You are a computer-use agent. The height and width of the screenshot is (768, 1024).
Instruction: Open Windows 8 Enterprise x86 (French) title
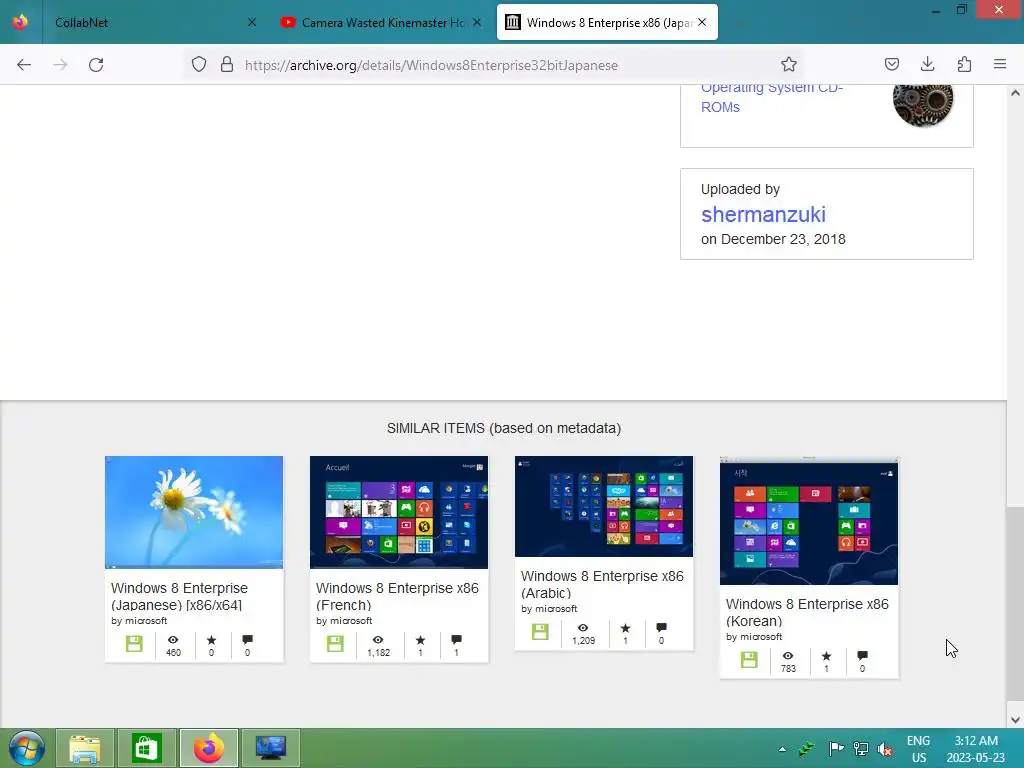pyautogui.click(x=397, y=596)
